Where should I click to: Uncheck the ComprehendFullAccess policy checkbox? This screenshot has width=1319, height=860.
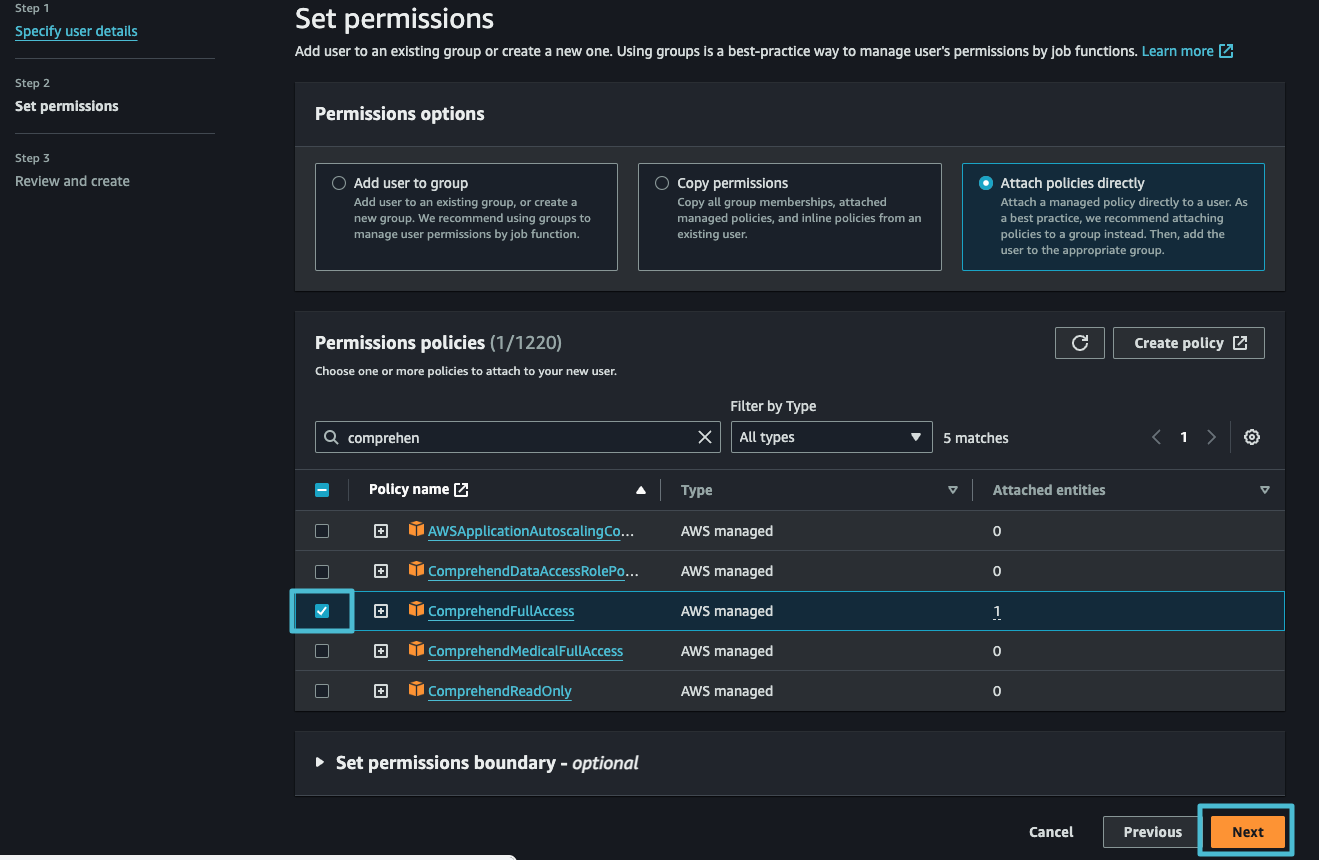[322, 611]
